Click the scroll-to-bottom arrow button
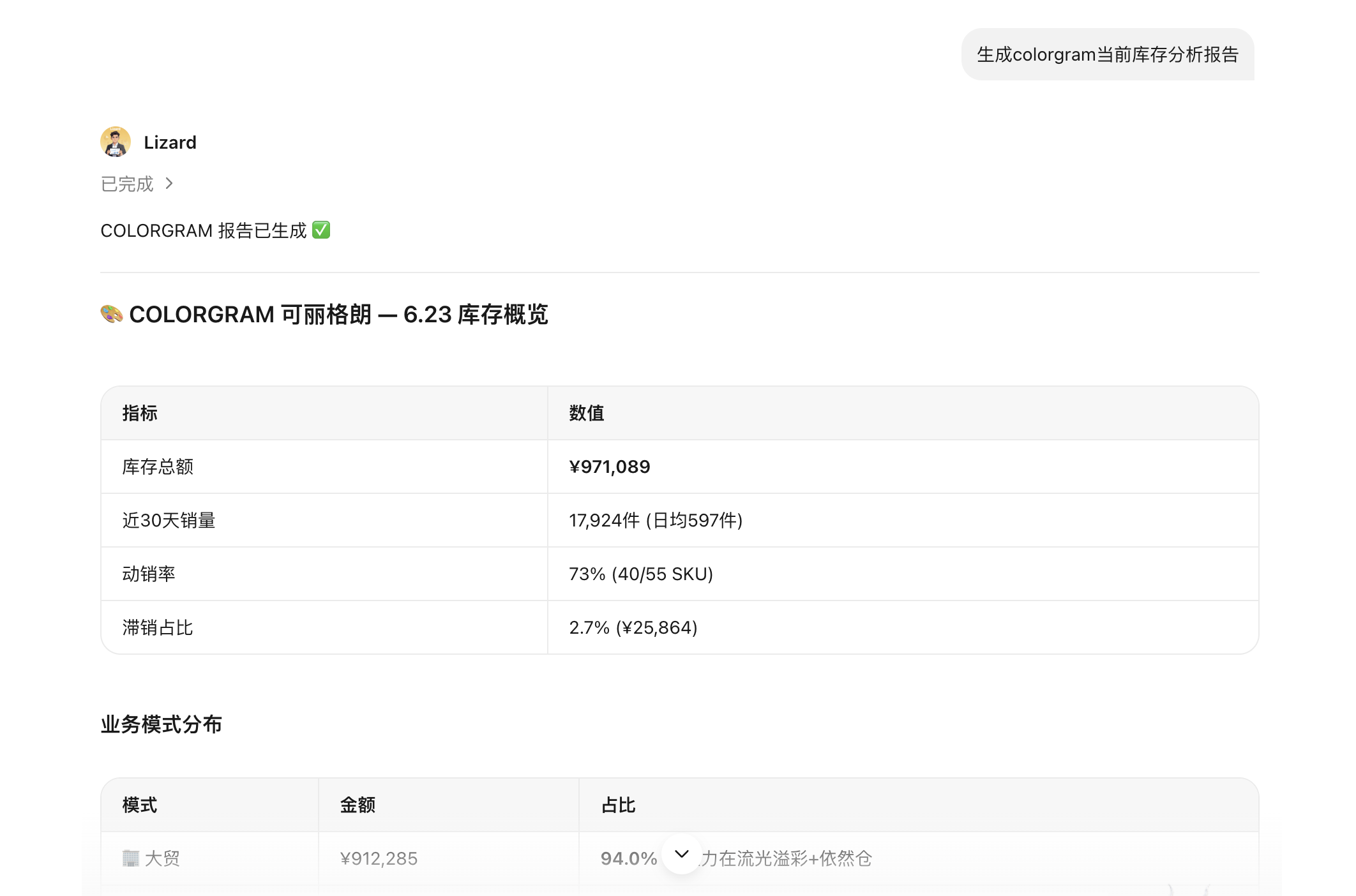Viewport: 1356px width, 896px height. 682,854
